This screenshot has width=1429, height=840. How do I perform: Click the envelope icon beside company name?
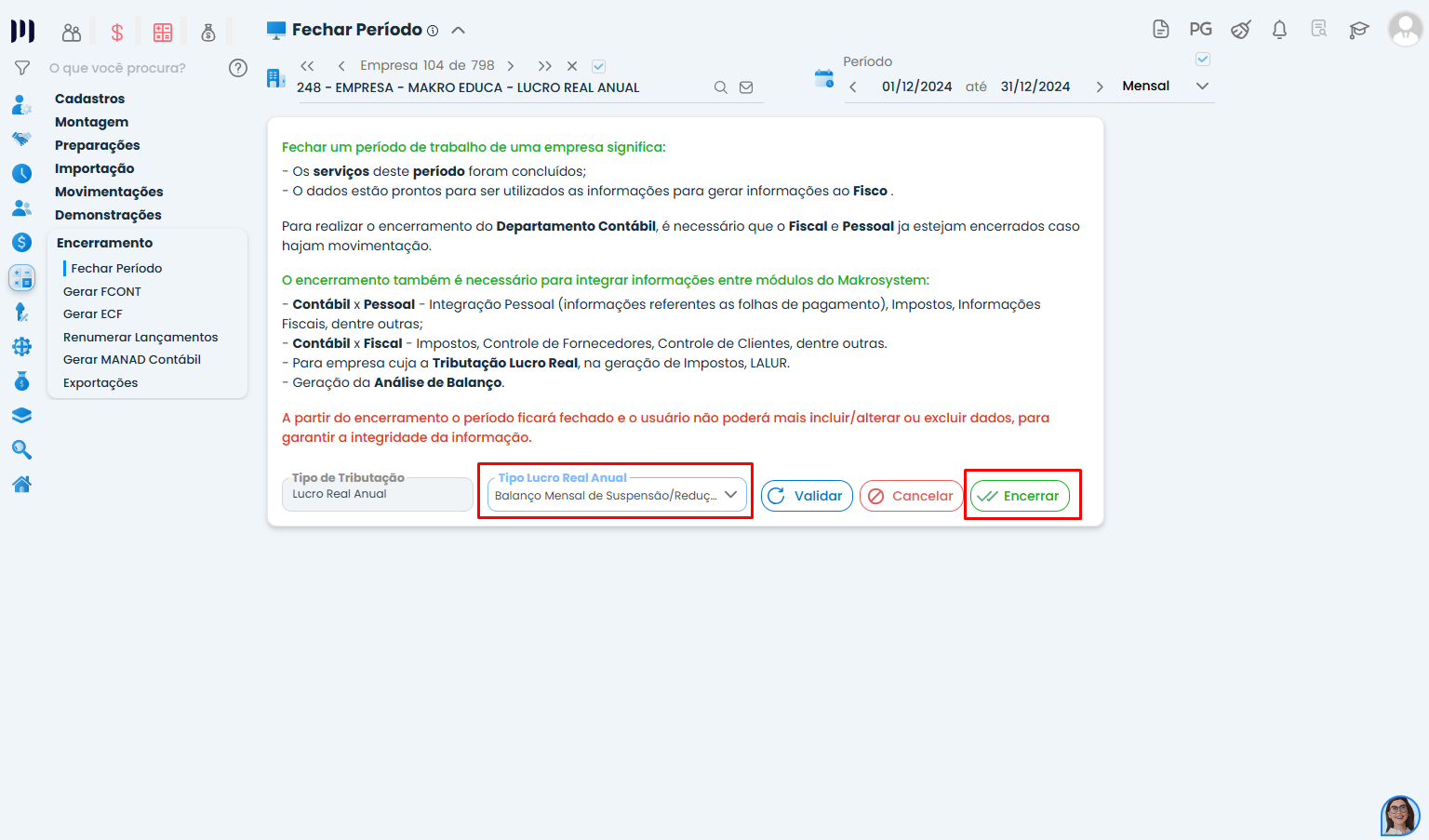click(746, 87)
